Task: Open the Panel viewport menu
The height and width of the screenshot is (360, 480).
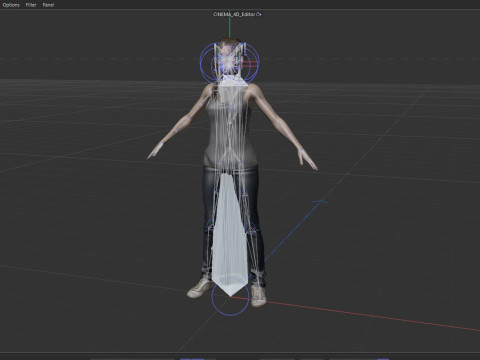Action: (48, 5)
